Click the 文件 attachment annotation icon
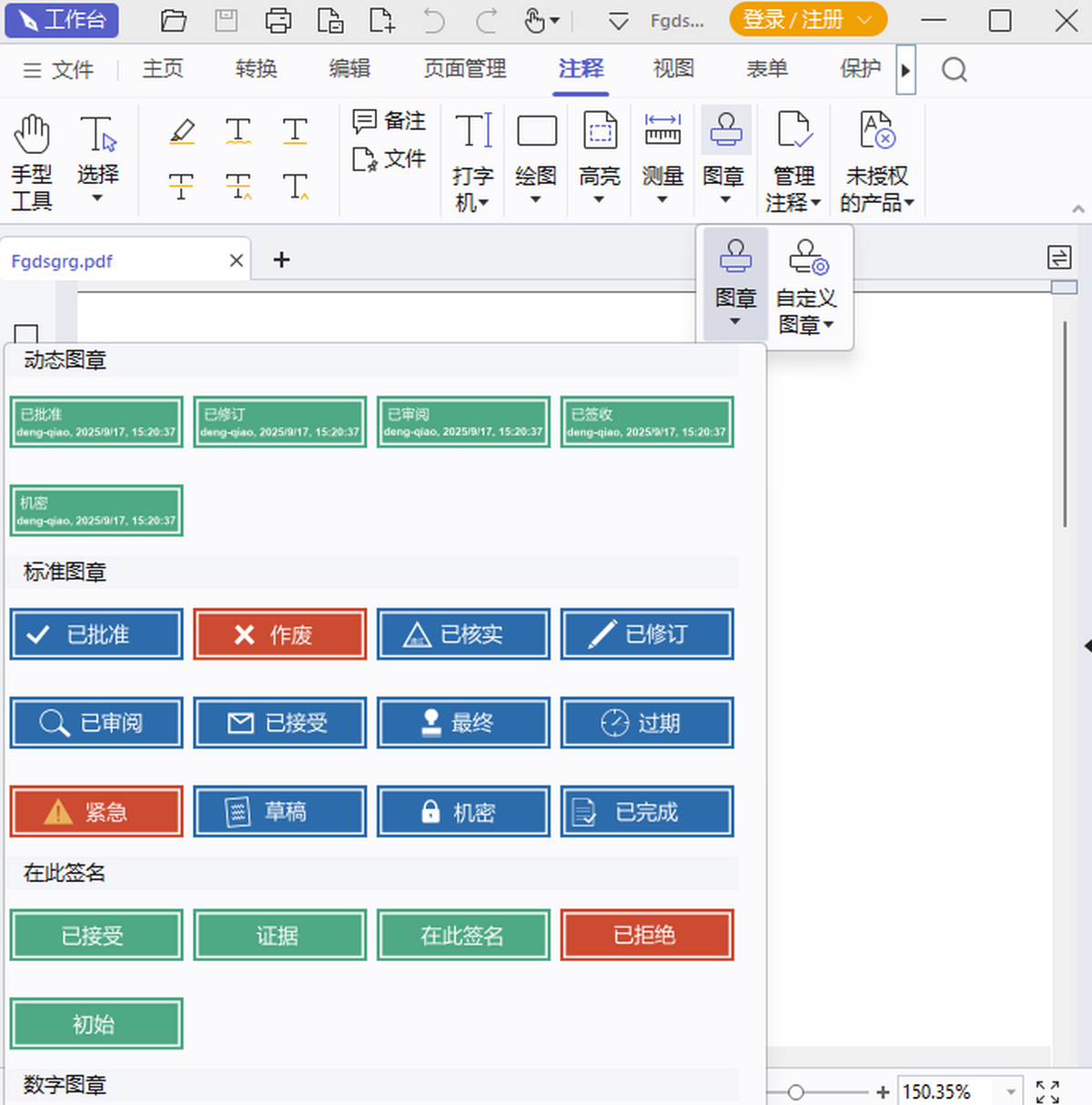This screenshot has width=1092, height=1105. (365, 158)
